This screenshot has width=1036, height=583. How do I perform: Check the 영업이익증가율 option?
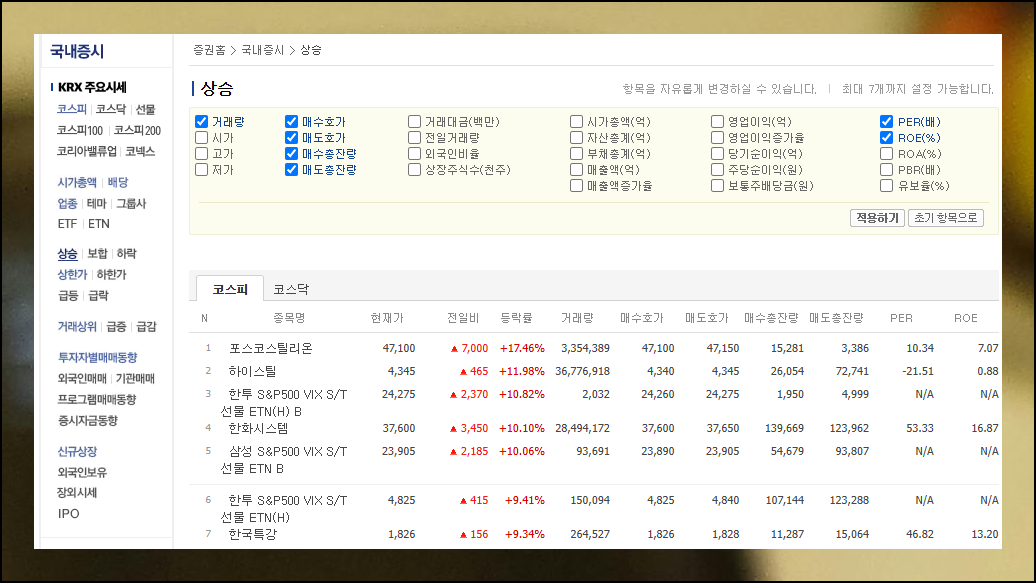pyautogui.click(x=717, y=137)
